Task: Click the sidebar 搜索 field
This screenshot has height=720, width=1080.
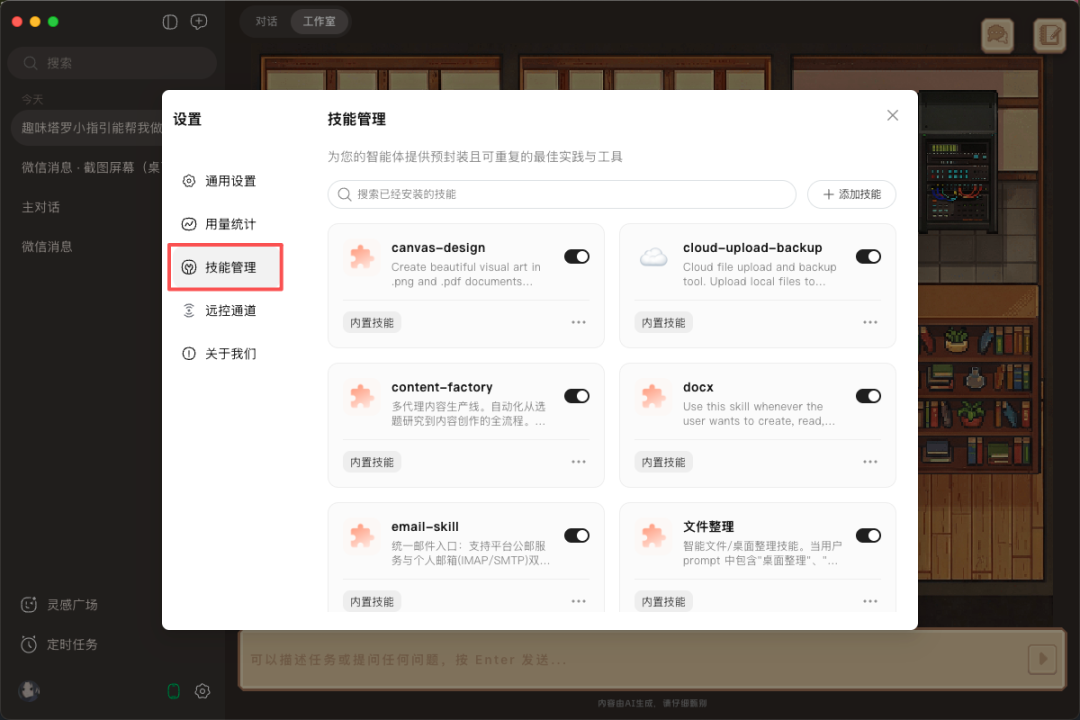Action: coord(112,63)
